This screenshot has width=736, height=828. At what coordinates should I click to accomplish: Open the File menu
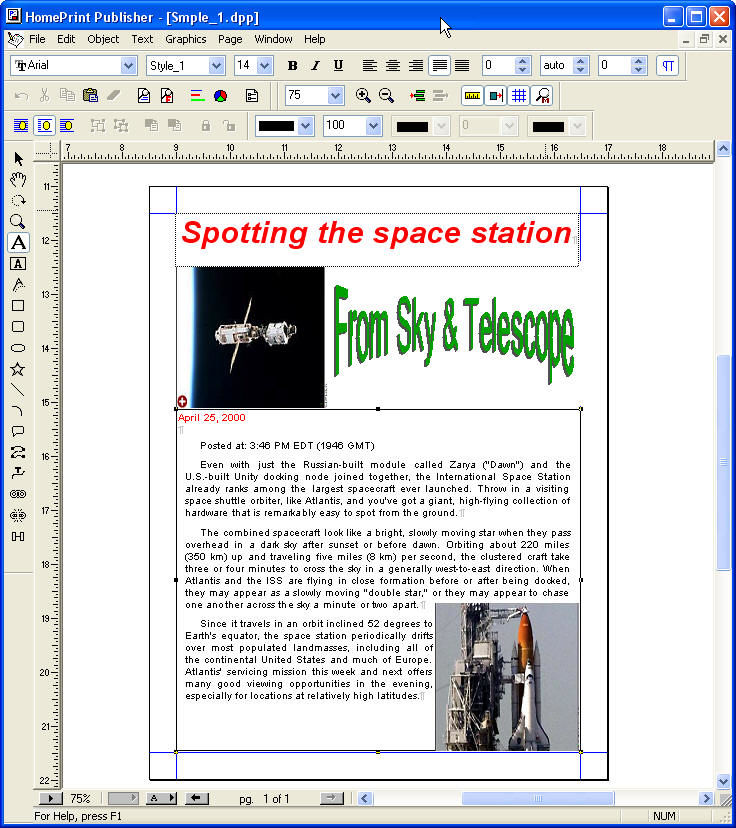(x=37, y=39)
